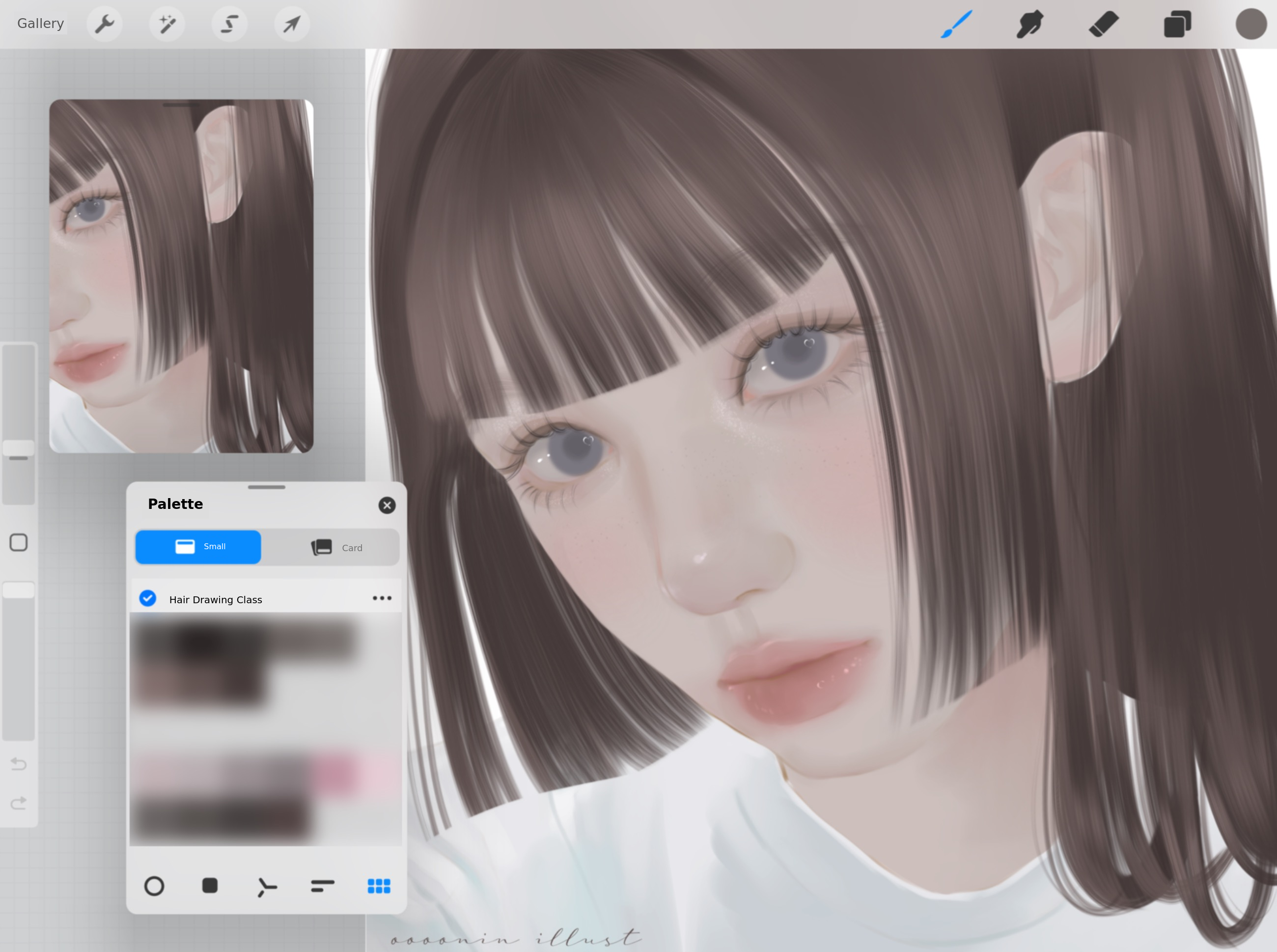Toggle Hair Drawing Class default checkmark
The image size is (1277, 952).
pos(148,599)
